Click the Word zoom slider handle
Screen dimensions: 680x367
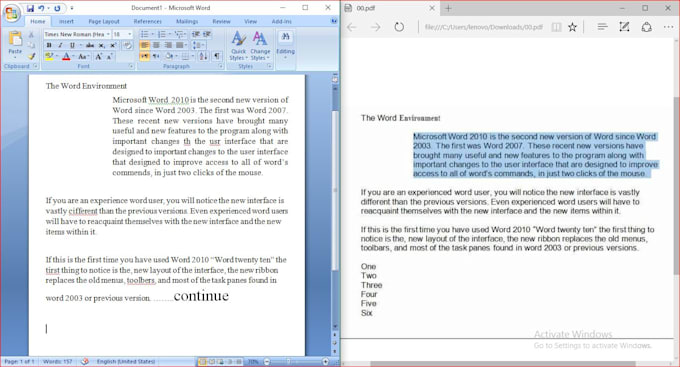tap(288, 361)
